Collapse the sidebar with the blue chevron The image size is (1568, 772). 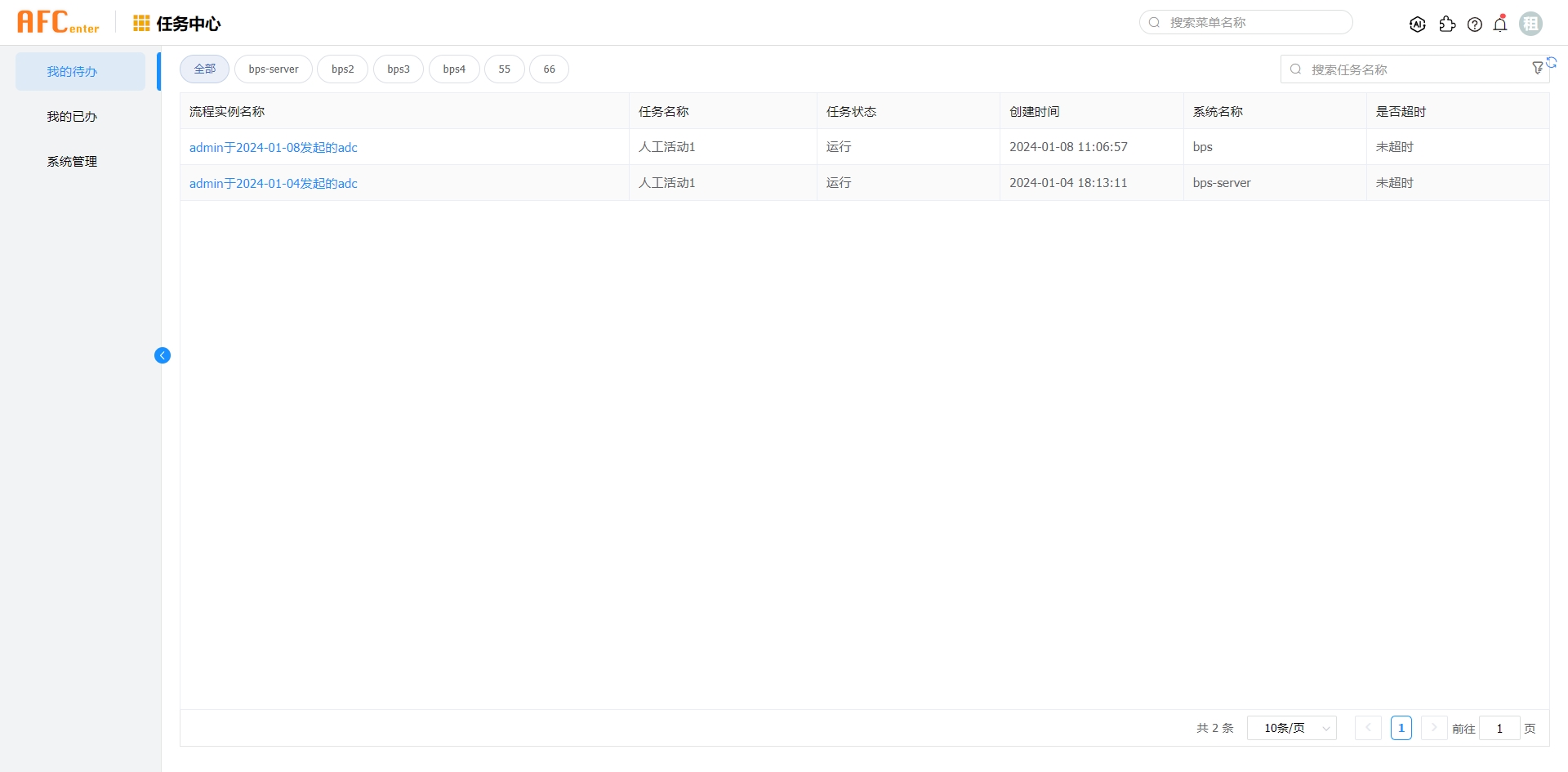point(162,355)
